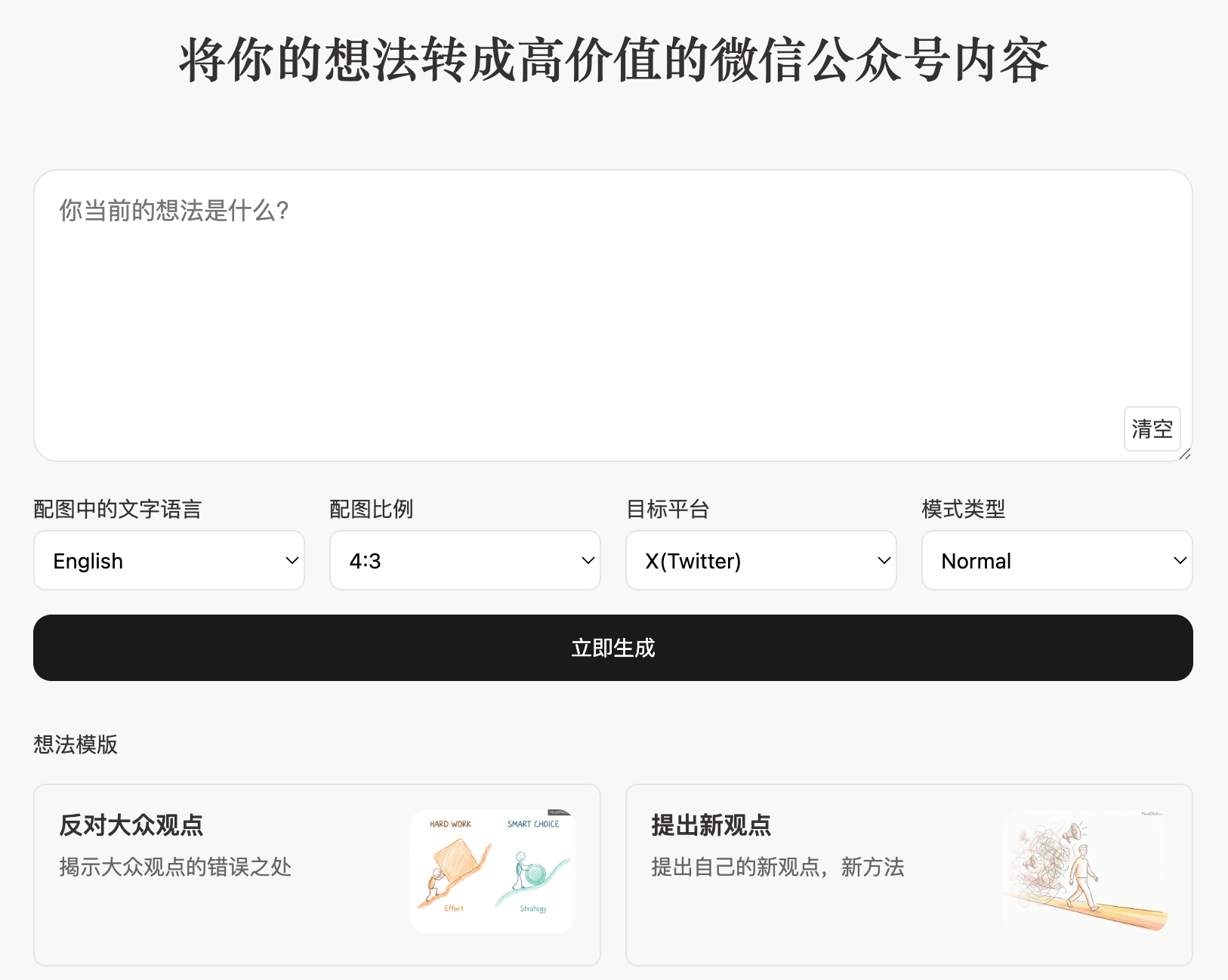Click chevron arrow of 4:3 ratio selector
Image resolution: width=1228 pixels, height=980 pixels.
click(x=588, y=561)
